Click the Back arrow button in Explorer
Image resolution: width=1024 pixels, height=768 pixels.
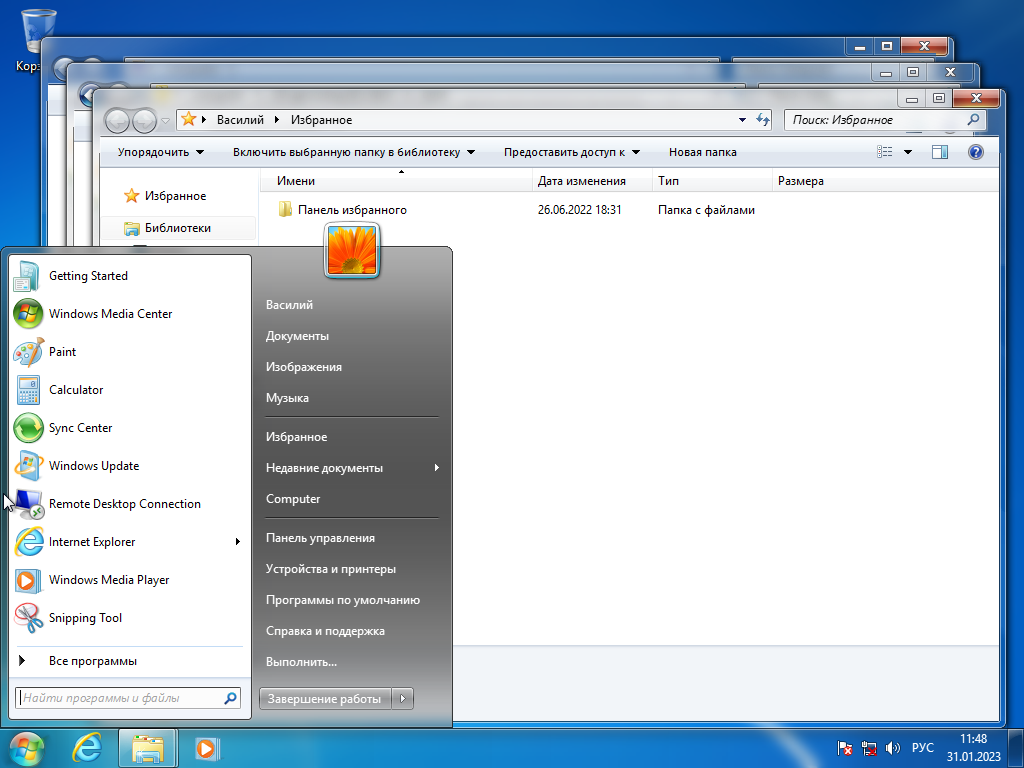tap(118, 120)
